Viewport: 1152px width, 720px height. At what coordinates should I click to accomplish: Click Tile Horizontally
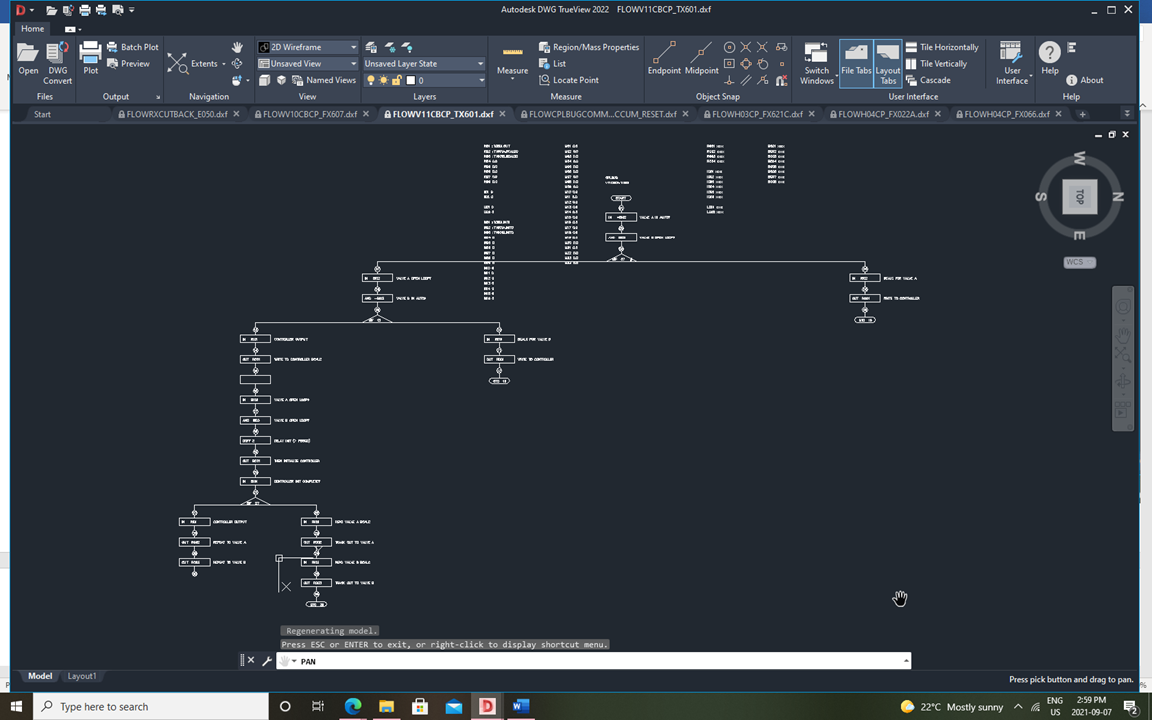tap(942, 47)
